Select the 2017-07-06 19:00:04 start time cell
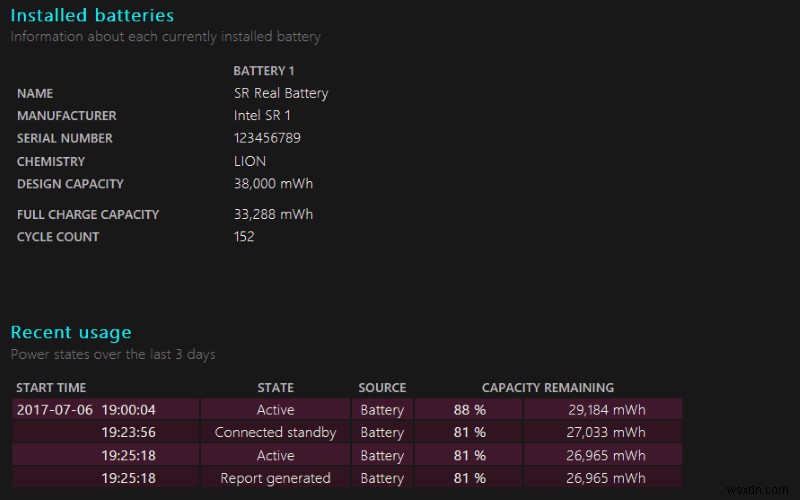The width and height of the screenshot is (800, 500). [86, 410]
